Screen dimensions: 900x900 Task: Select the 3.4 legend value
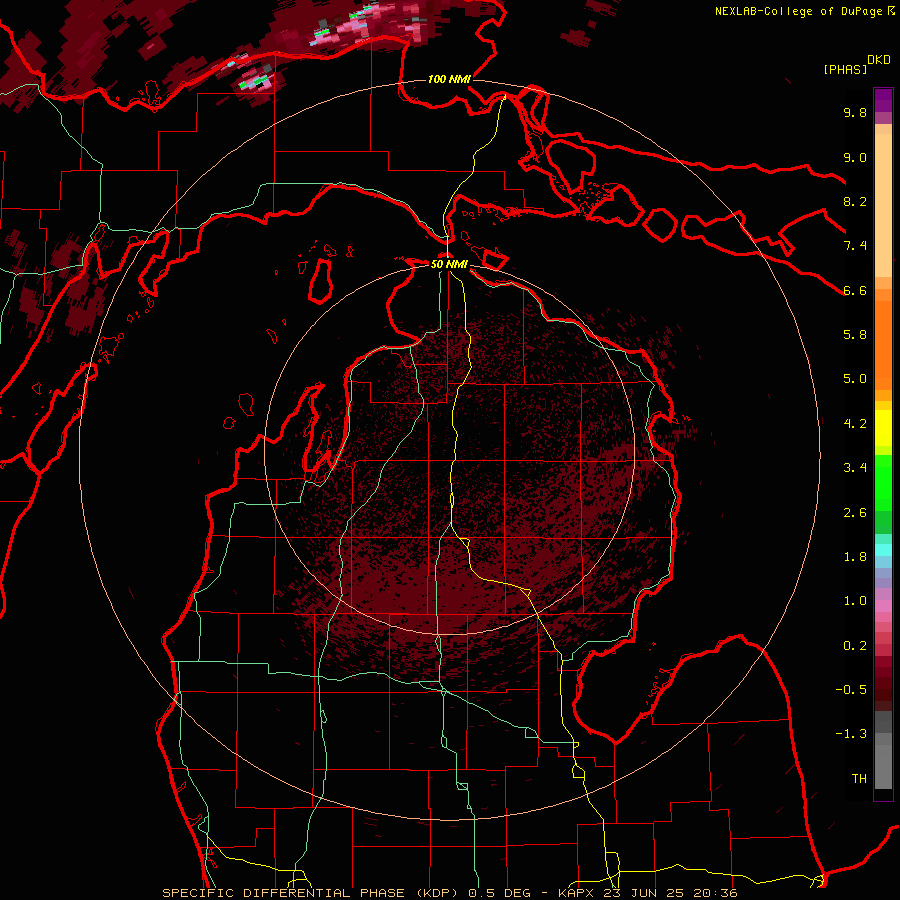(x=855, y=468)
